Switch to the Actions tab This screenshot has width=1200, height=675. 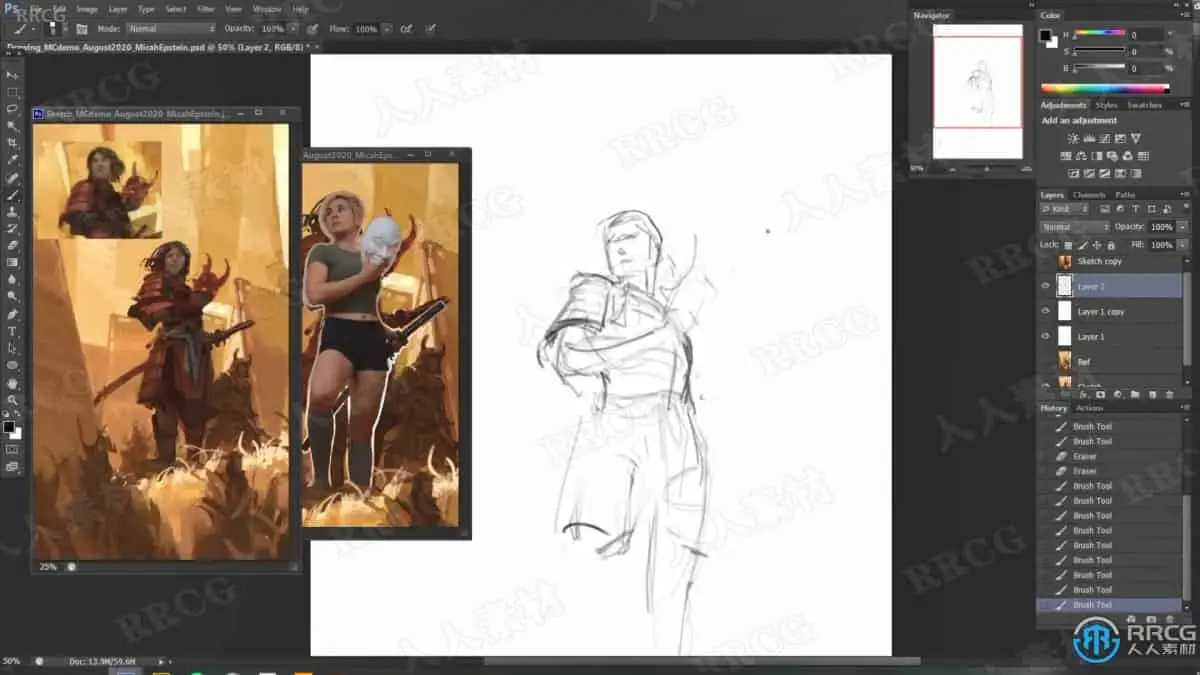tap(1089, 408)
